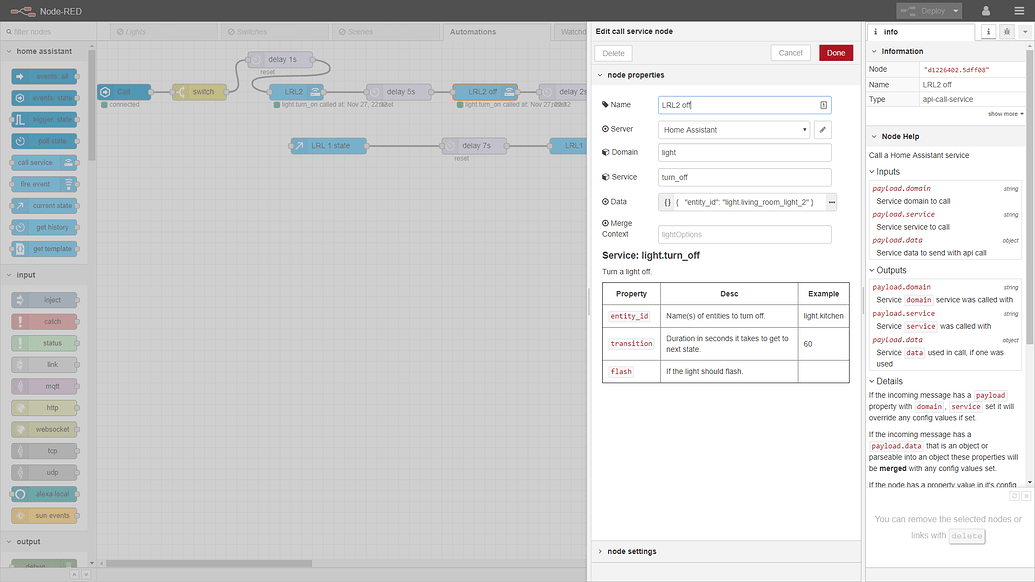
Task: Open the debug messages bug icon tab
Action: coord(1008,32)
